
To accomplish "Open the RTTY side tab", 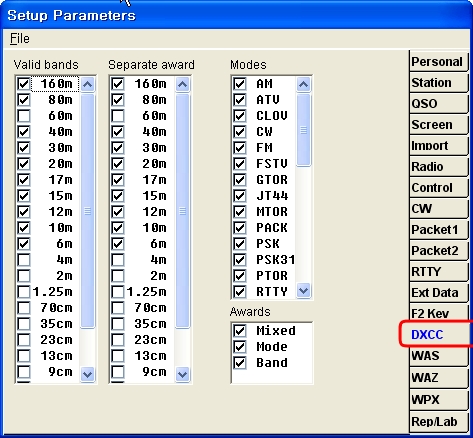I will coord(438,272).
